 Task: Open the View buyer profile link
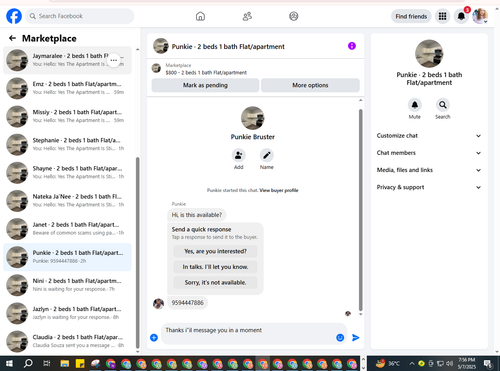pos(279,190)
